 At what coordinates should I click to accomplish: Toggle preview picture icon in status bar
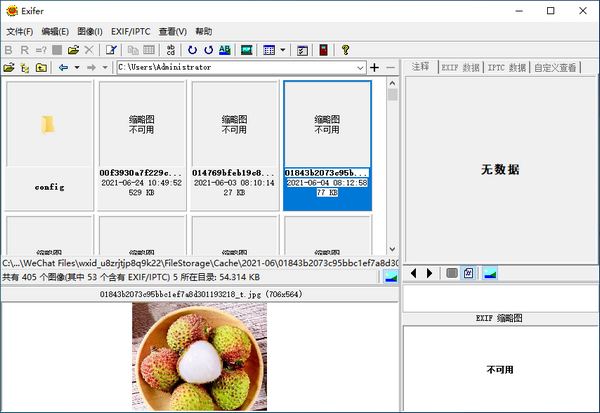(x=391, y=277)
